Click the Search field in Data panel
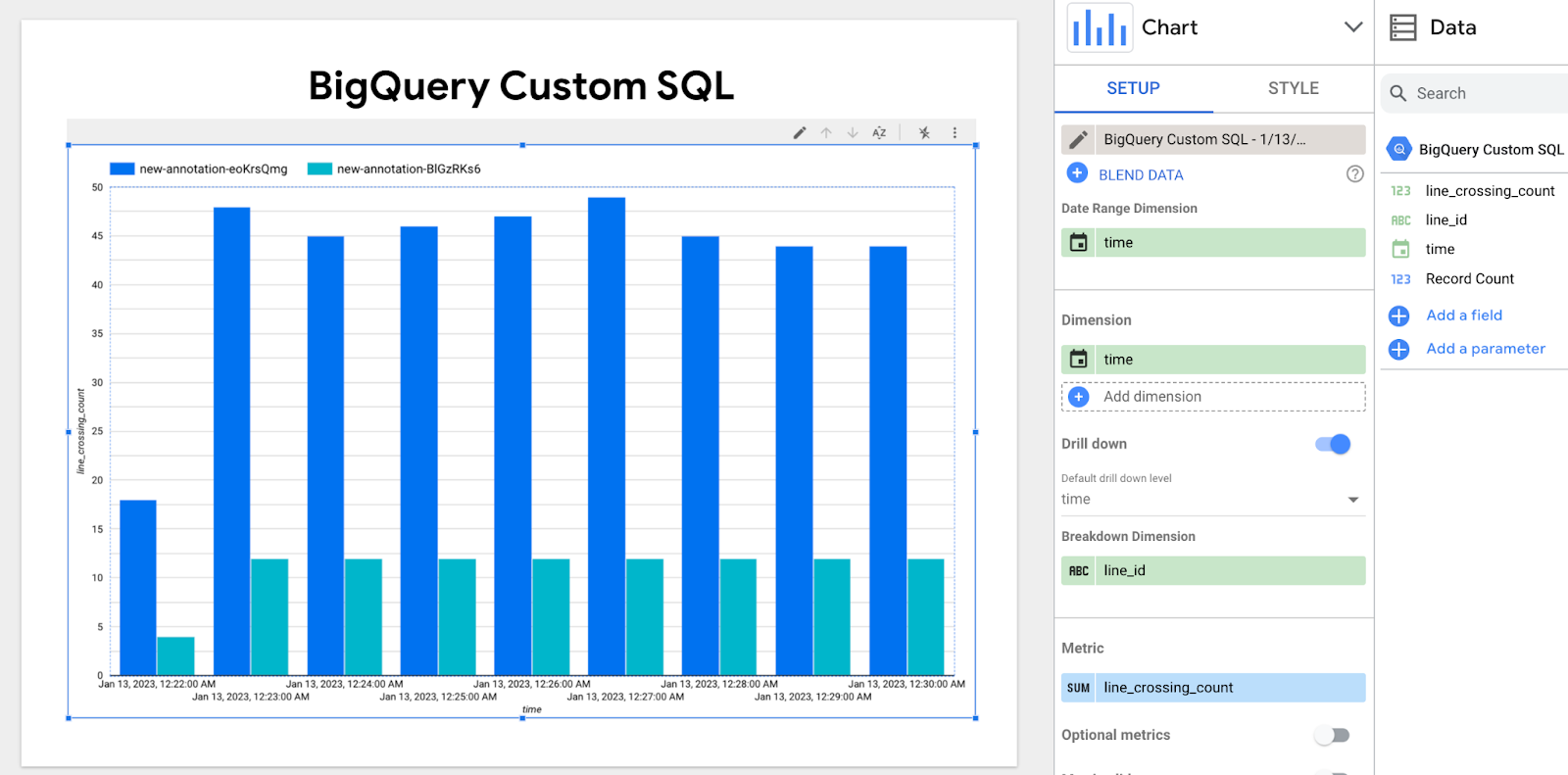This screenshot has width=1568, height=775. [x=1480, y=94]
